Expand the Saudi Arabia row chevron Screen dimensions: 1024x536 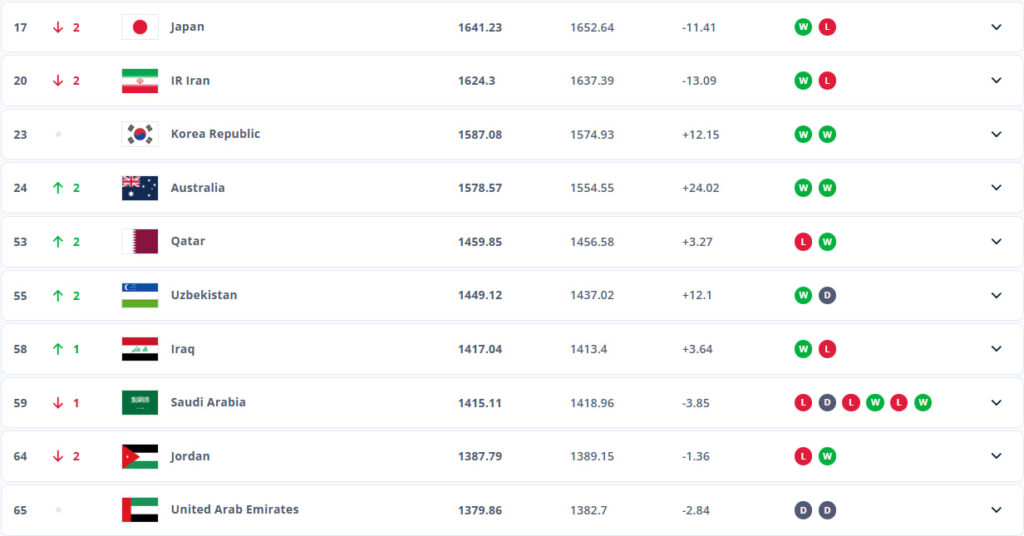coord(996,403)
